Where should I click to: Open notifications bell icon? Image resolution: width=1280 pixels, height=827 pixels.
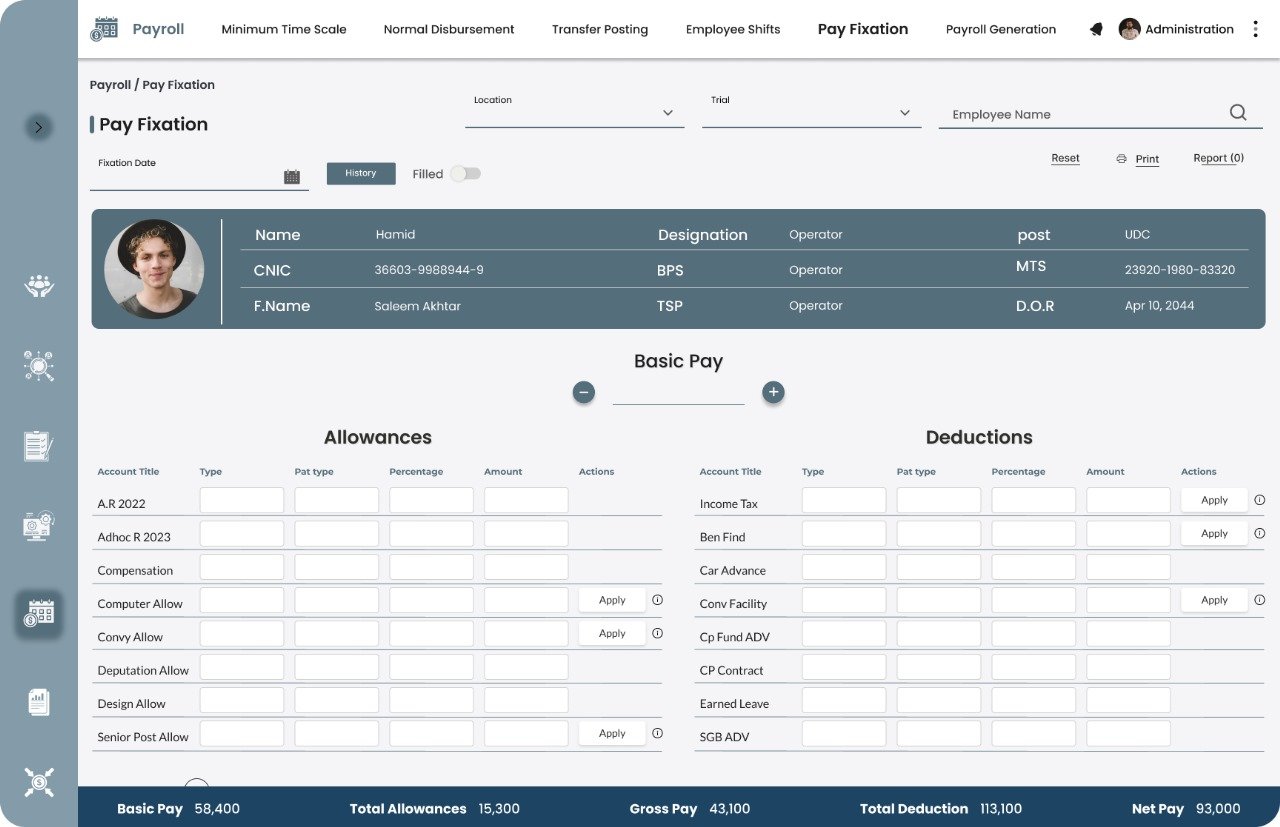coord(1096,29)
